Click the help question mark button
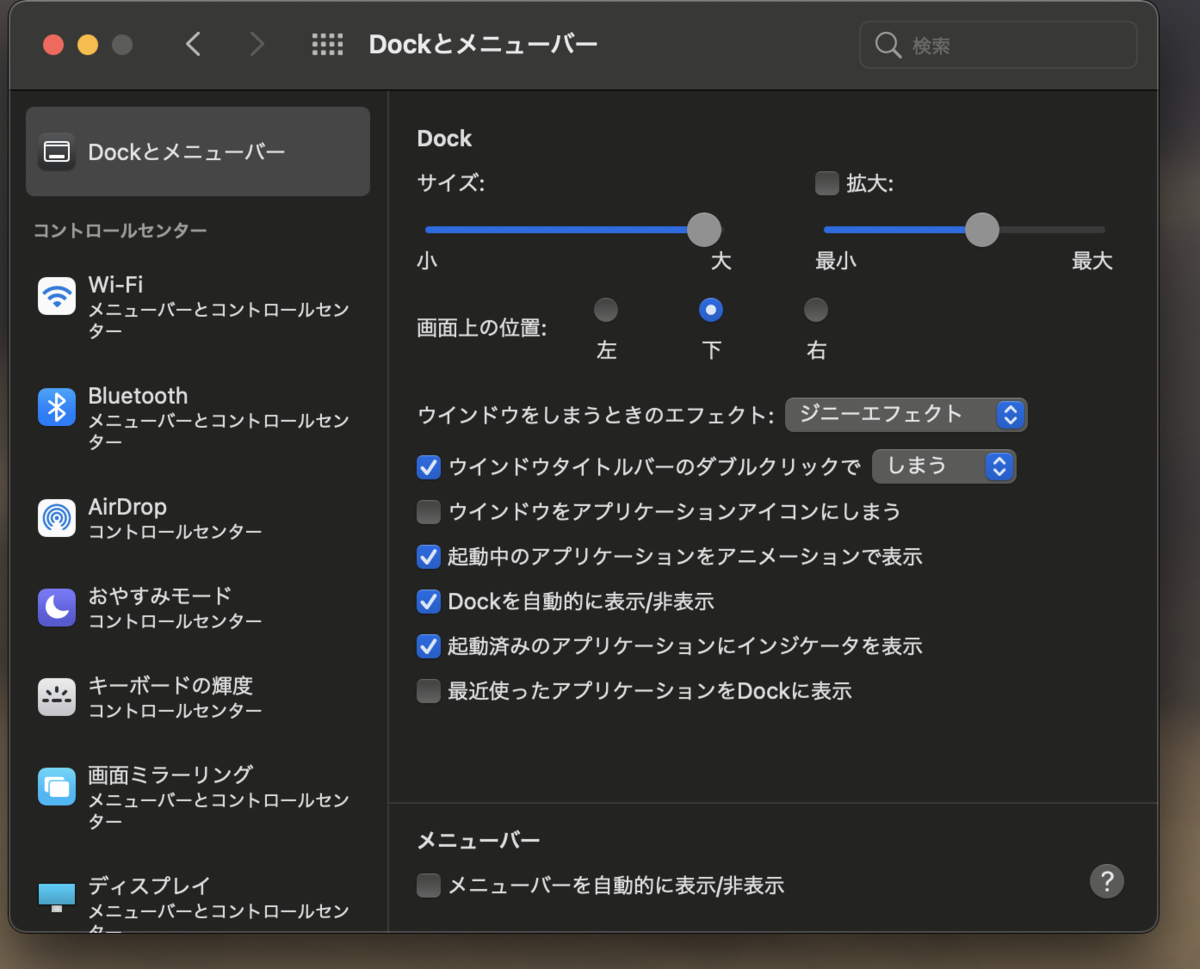1200x969 pixels. tap(1107, 882)
